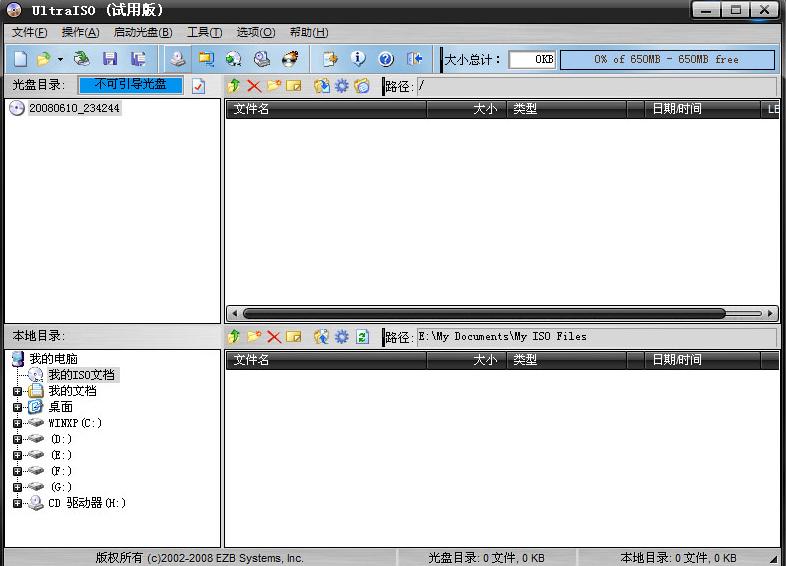Image resolution: width=786 pixels, height=566 pixels.
Task: Click the horizontal scrollbar in disc file list
Action: click(x=485, y=313)
